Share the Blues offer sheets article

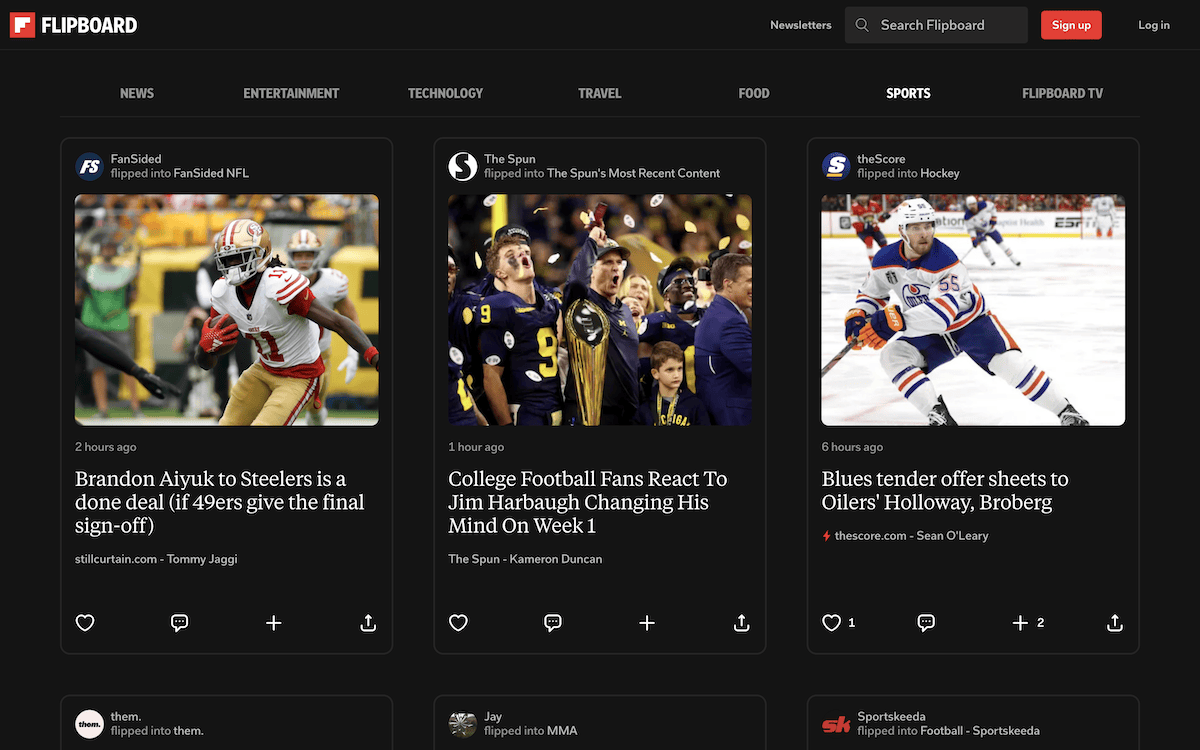click(1115, 623)
